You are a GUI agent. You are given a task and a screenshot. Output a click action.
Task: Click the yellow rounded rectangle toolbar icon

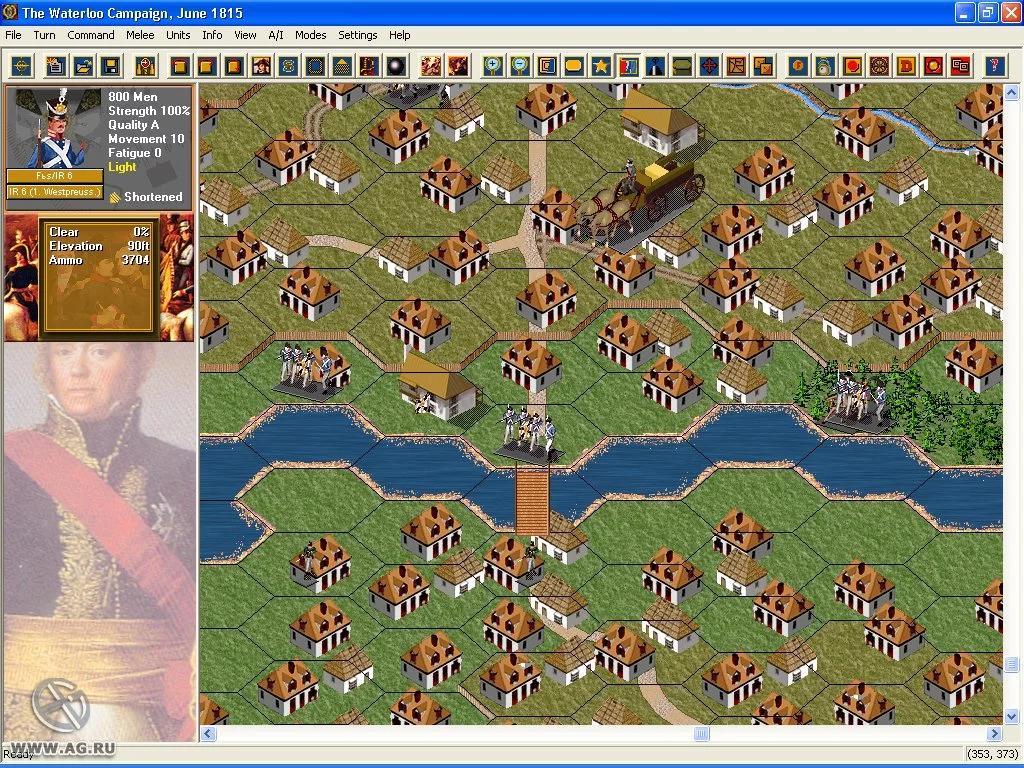coord(573,66)
